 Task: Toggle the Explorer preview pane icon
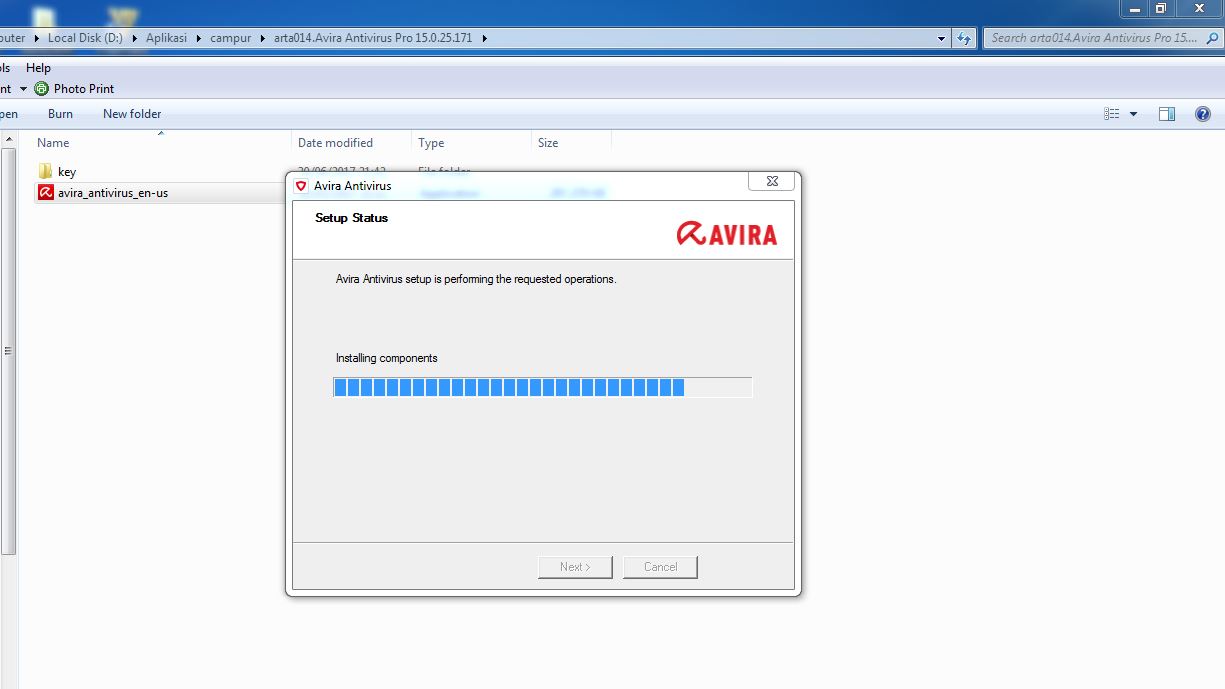1166,114
